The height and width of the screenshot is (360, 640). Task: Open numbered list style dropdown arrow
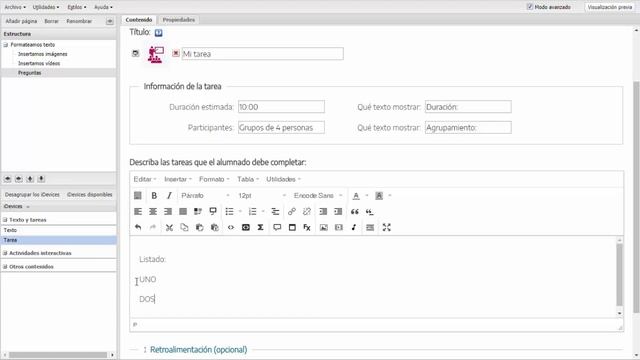tap(263, 211)
